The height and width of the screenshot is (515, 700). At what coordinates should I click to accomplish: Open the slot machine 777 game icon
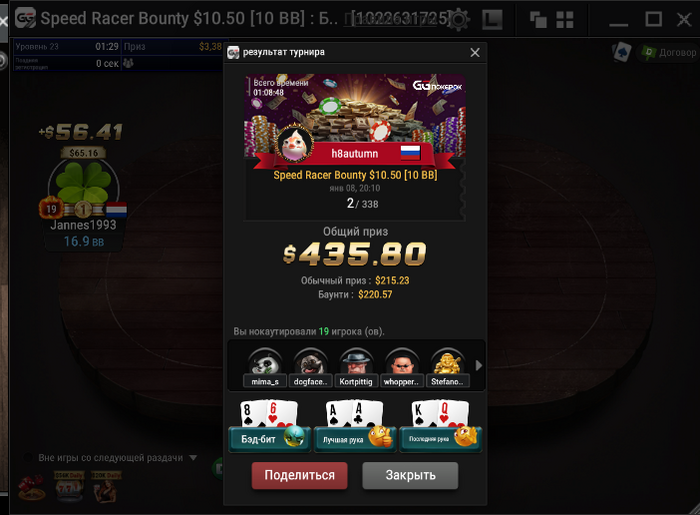click(69, 486)
